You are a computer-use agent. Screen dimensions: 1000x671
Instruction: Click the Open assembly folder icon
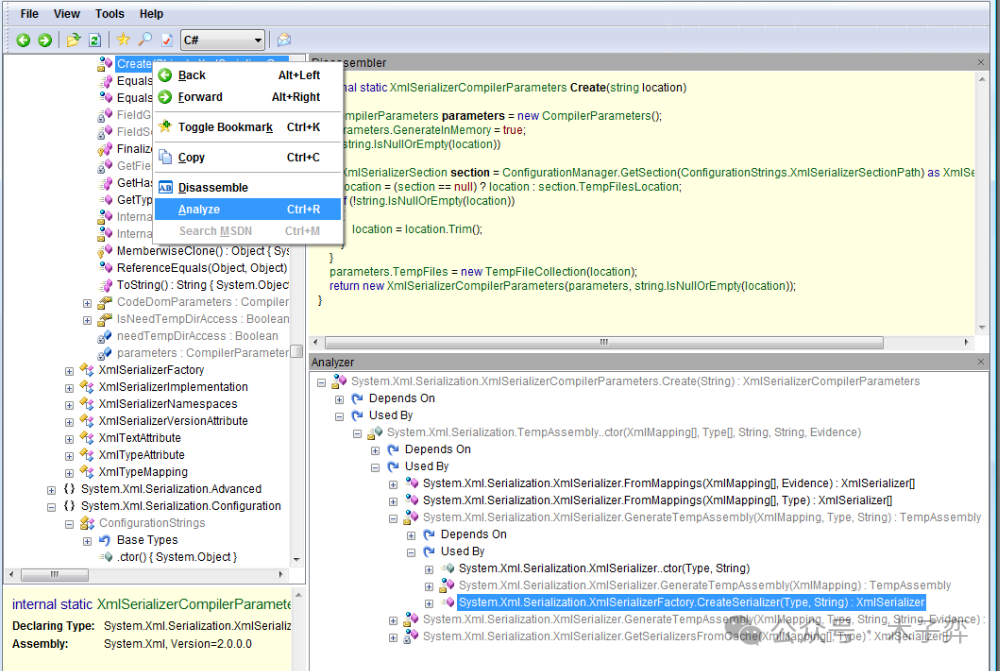[73, 40]
